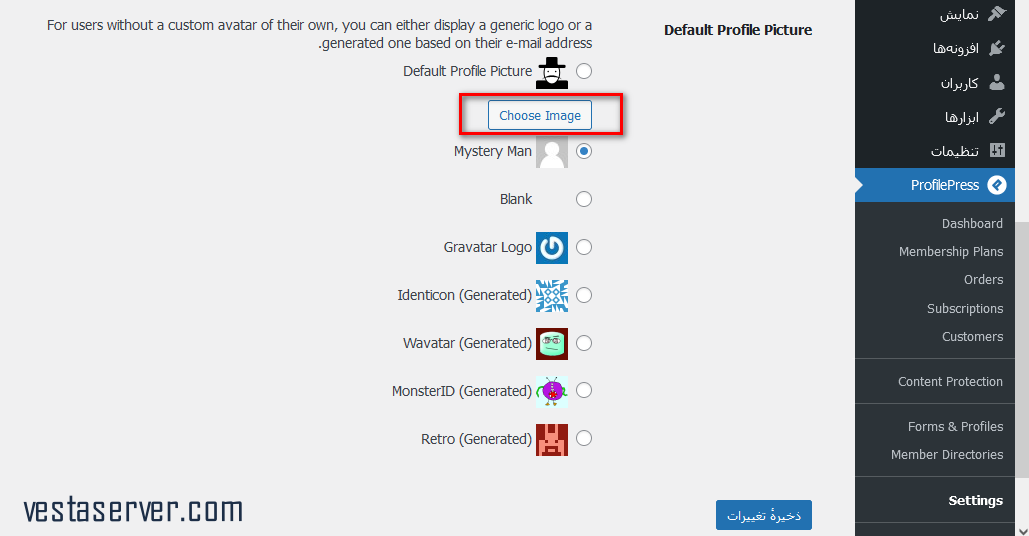Open Forms & Profiles in sidebar

tap(956, 426)
